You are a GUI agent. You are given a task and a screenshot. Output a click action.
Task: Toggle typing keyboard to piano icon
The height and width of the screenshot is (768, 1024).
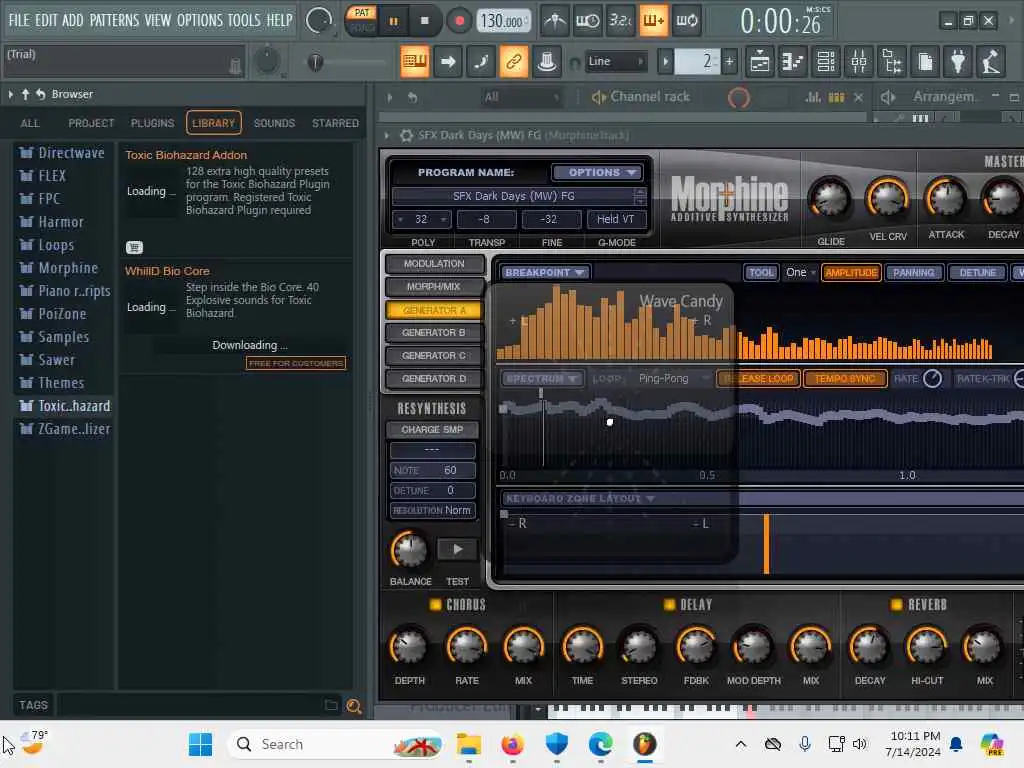(415, 62)
